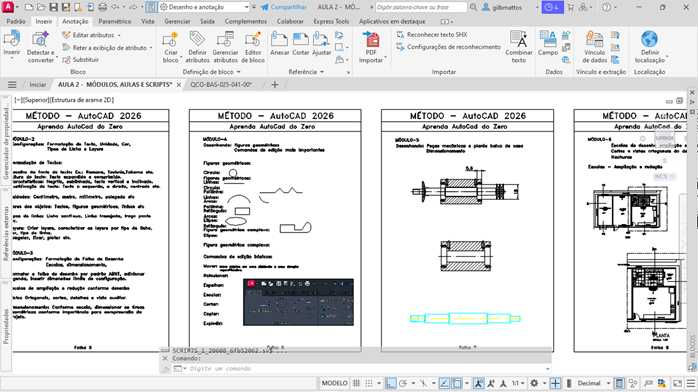This screenshot has width=698, height=392.
Task: Open the Padrão ribbon tab
Action: [16, 21]
